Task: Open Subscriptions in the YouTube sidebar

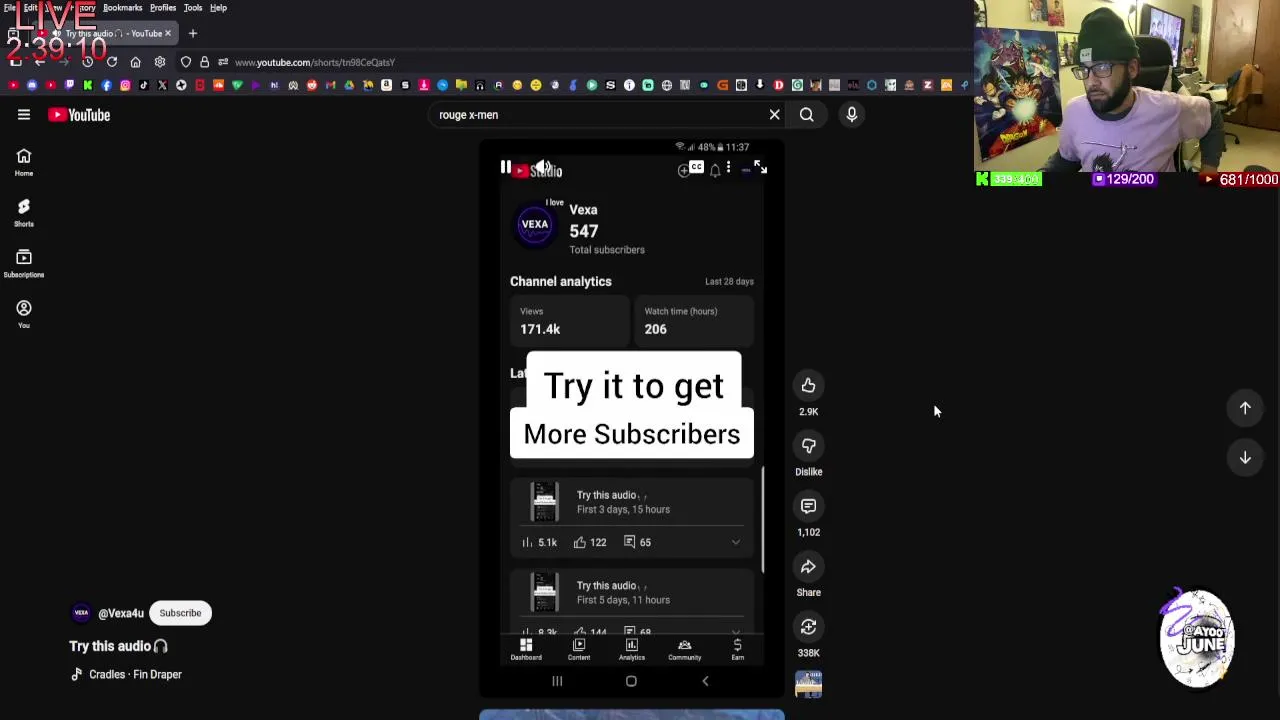Action: tap(24, 263)
